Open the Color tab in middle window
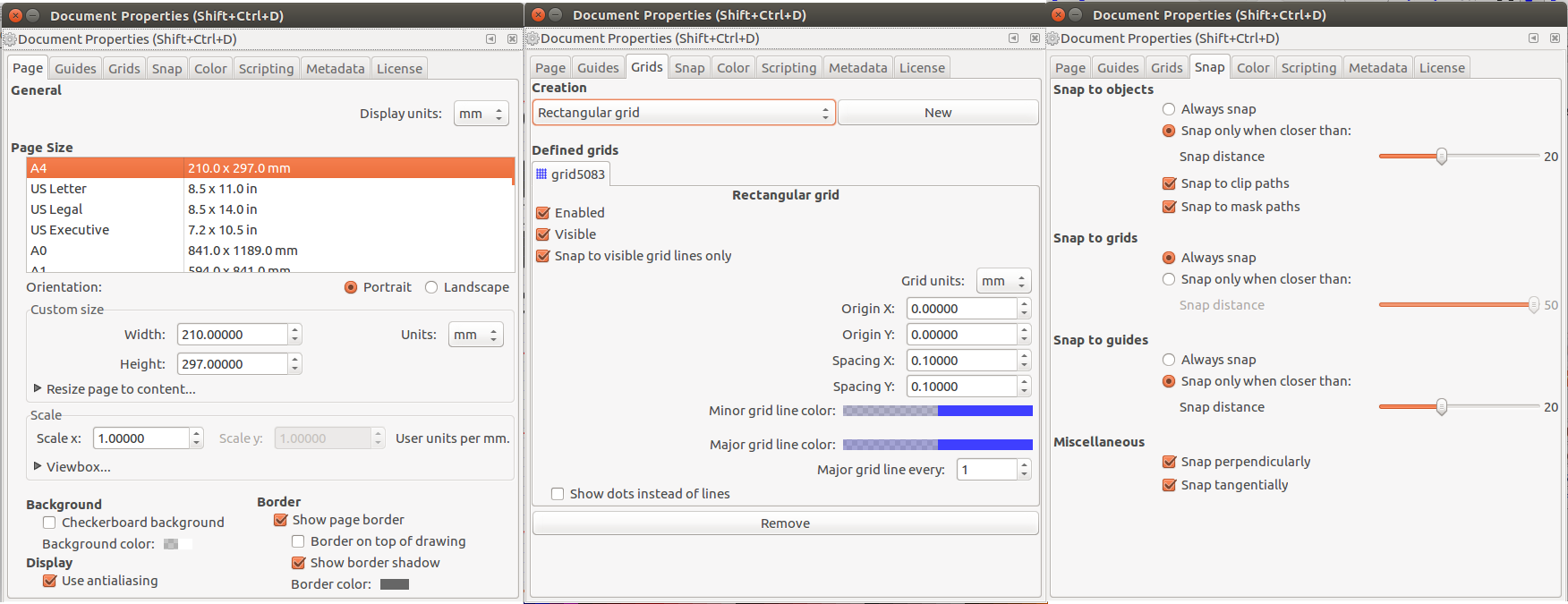 pos(733,68)
